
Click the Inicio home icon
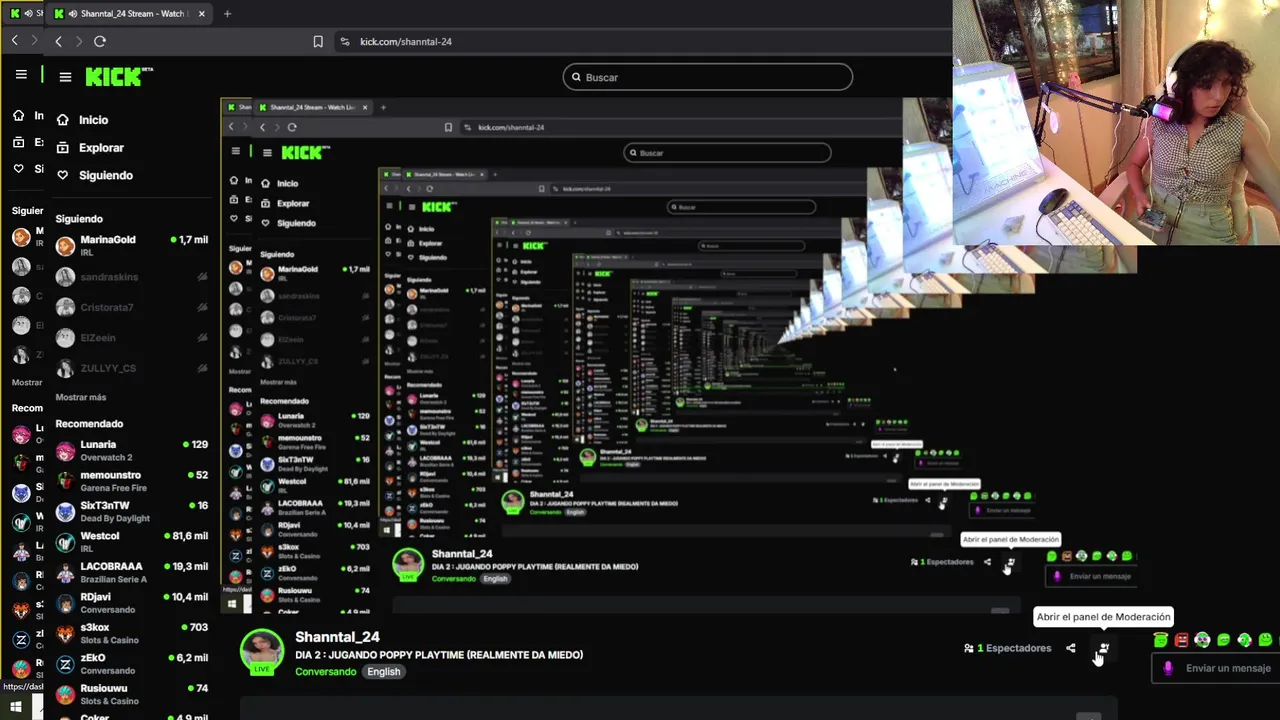coord(62,119)
